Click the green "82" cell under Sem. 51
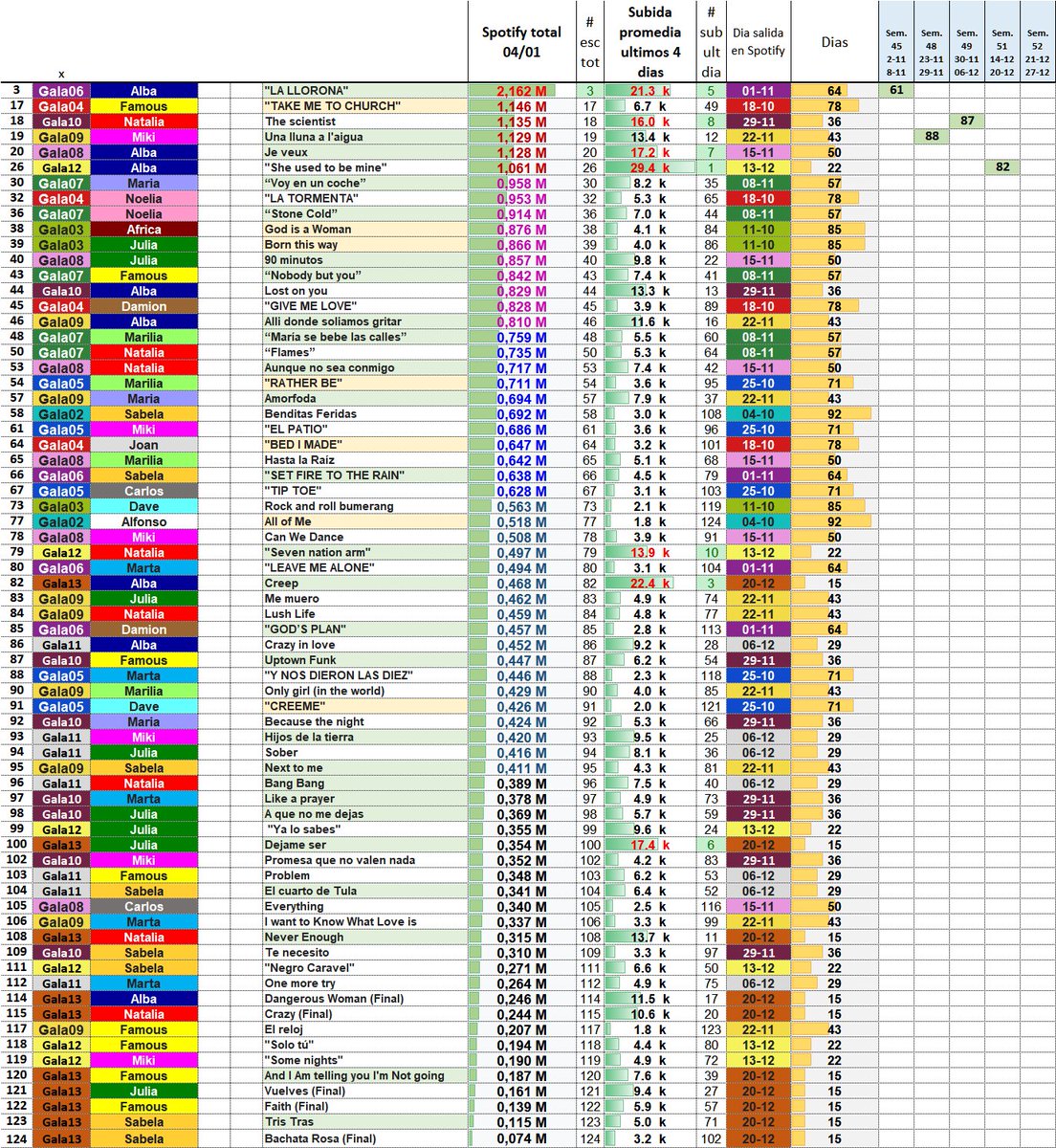1056x1148 pixels. point(1002,167)
